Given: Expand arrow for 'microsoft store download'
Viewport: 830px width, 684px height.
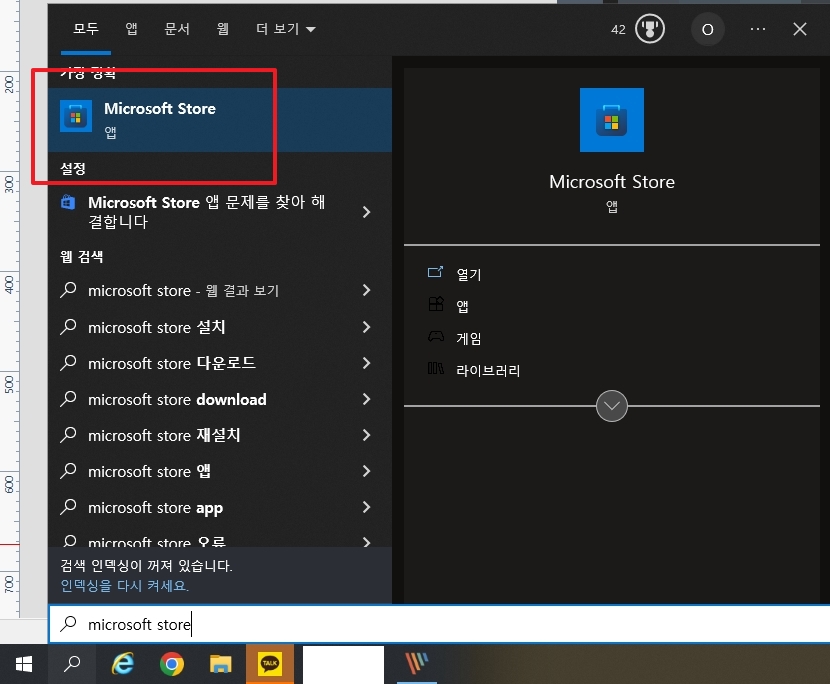Looking at the screenshot, I should (x=366, y=399).
